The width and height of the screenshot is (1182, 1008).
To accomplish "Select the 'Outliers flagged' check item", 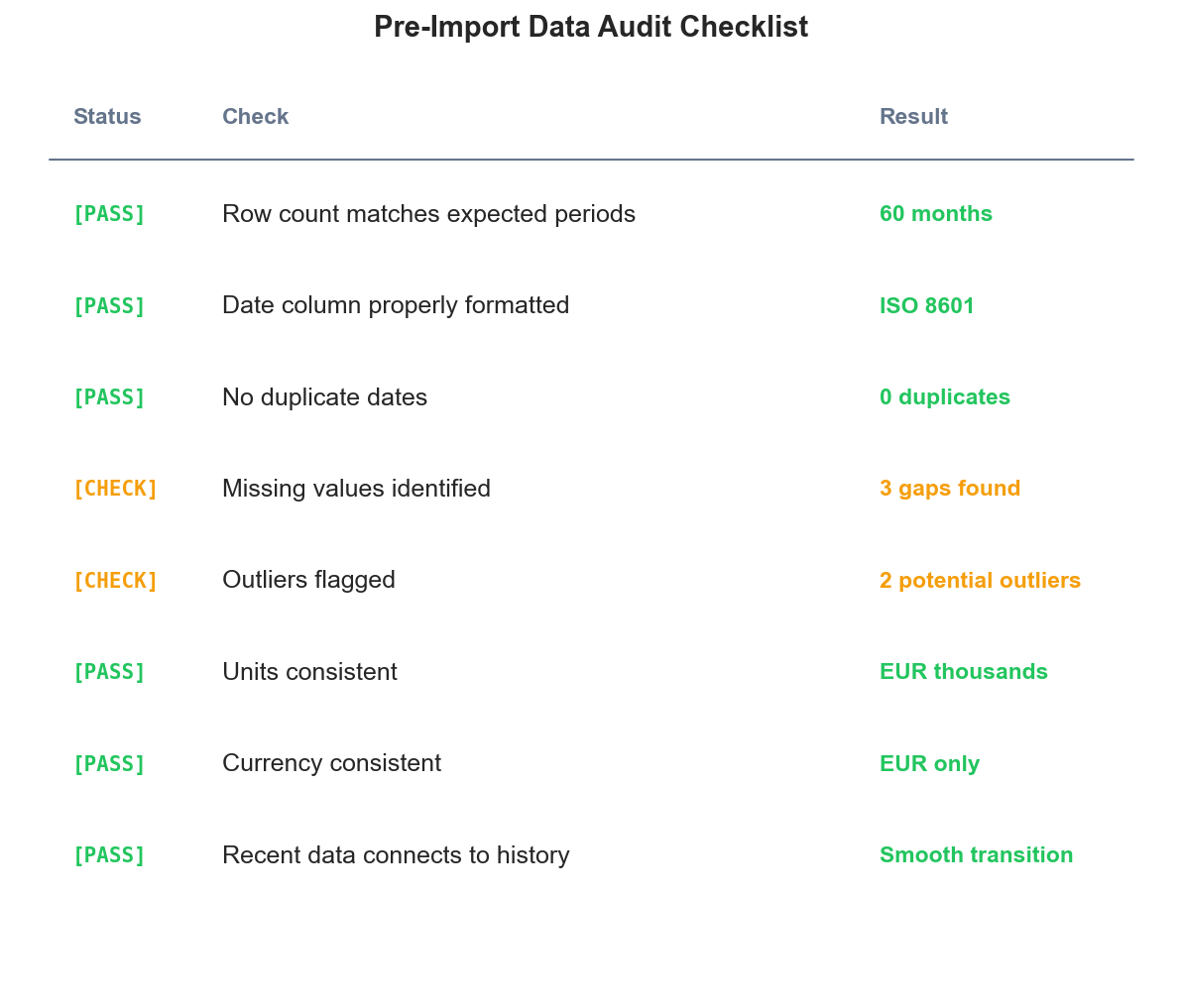I will click(308, 580).
